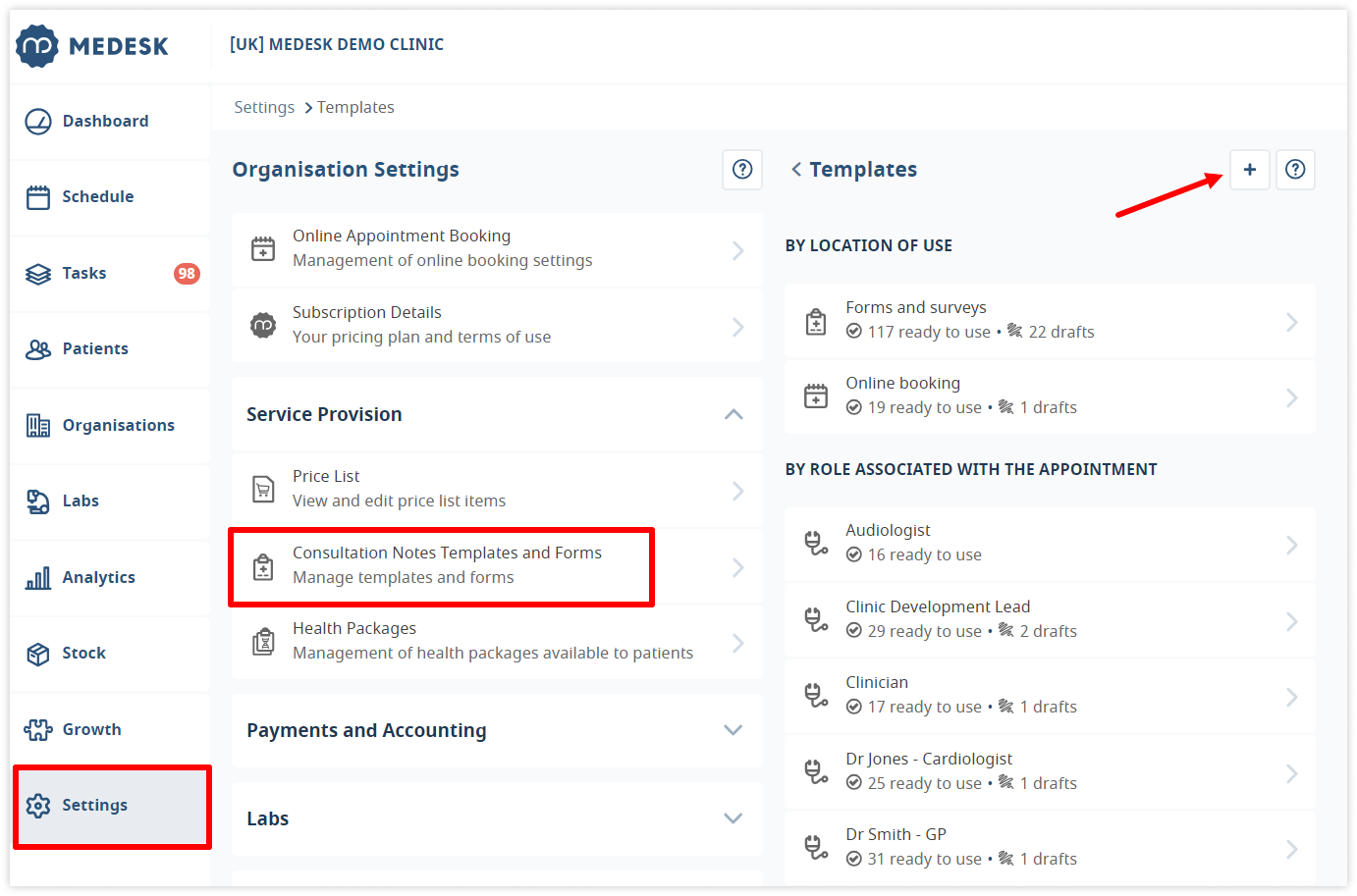This screenshot has height=896, width=1357.
Task: Click the Price List cart icon
Action: pos(263,489)
